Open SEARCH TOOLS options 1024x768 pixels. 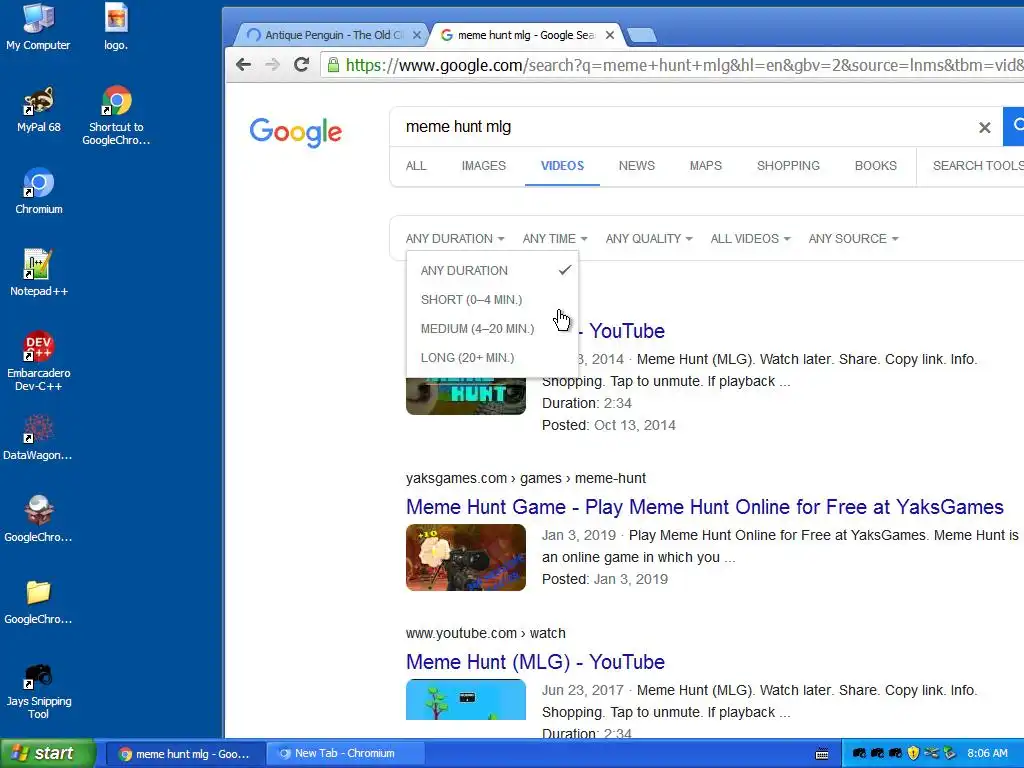point(978,166)
